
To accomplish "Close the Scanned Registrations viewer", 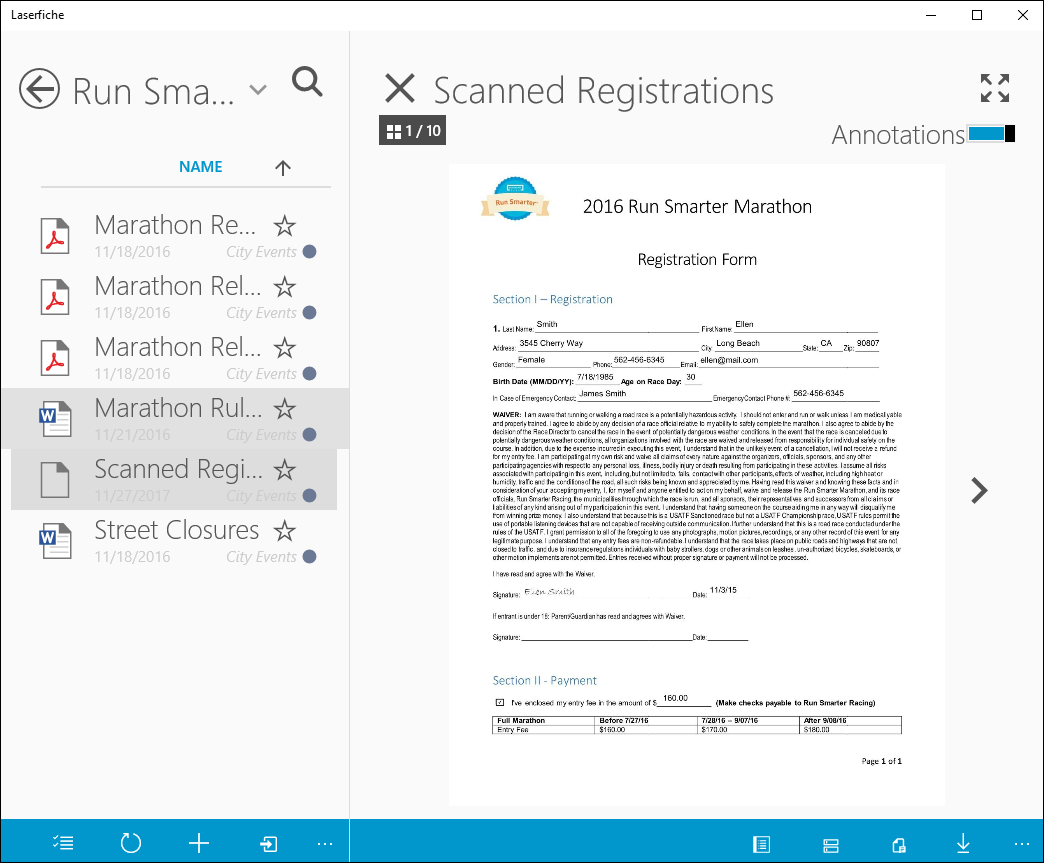I will click(x=400, y=89).
